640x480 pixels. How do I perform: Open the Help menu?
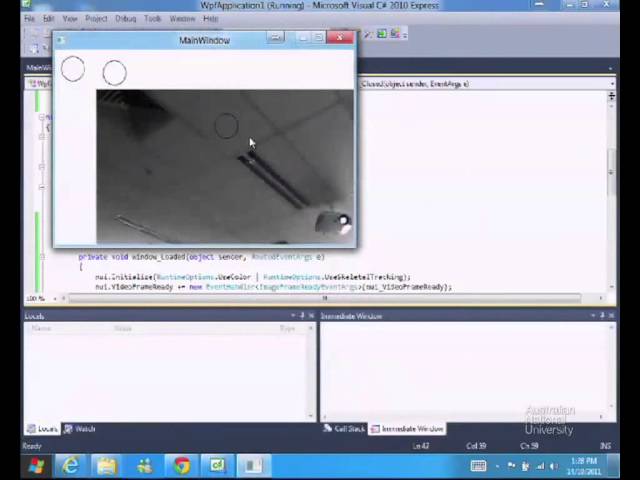coord(211,19)
